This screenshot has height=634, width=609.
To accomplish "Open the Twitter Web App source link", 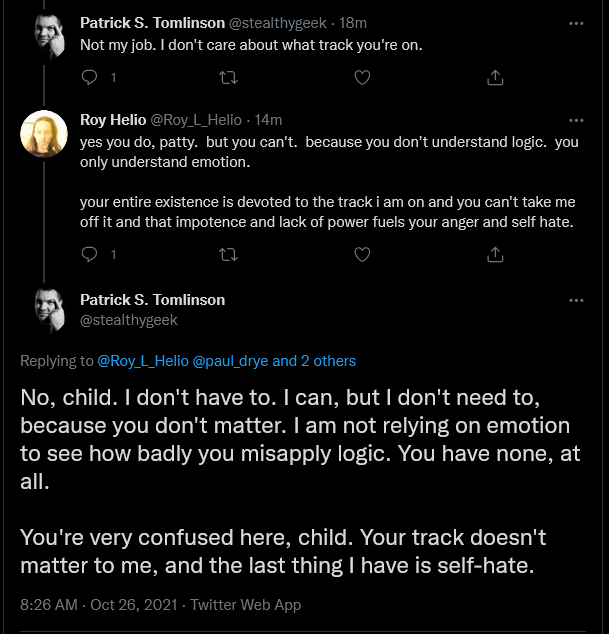I will [x=245, y=604].
